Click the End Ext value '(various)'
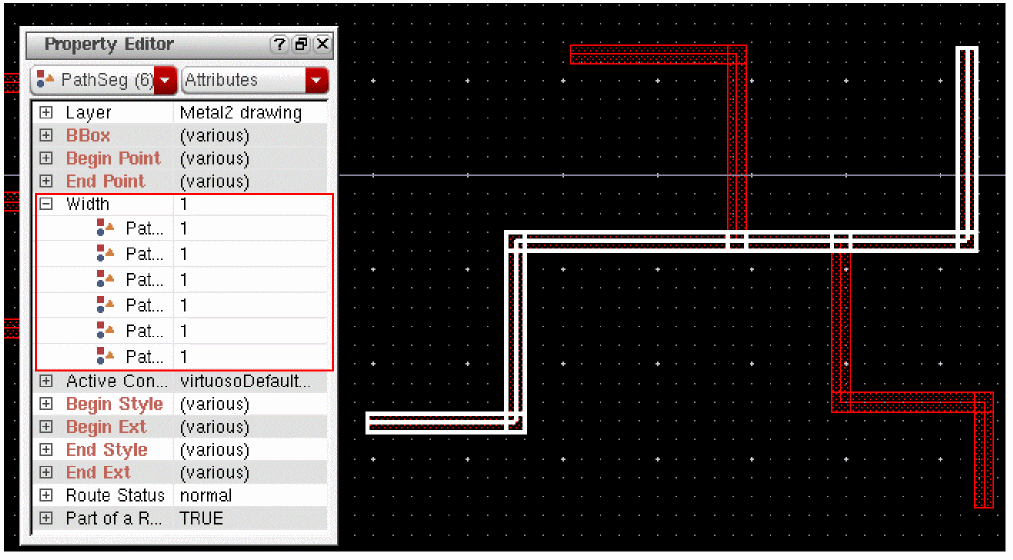Image resolution: width=1013 pixels, height=560 pixels. pos(214,472)
